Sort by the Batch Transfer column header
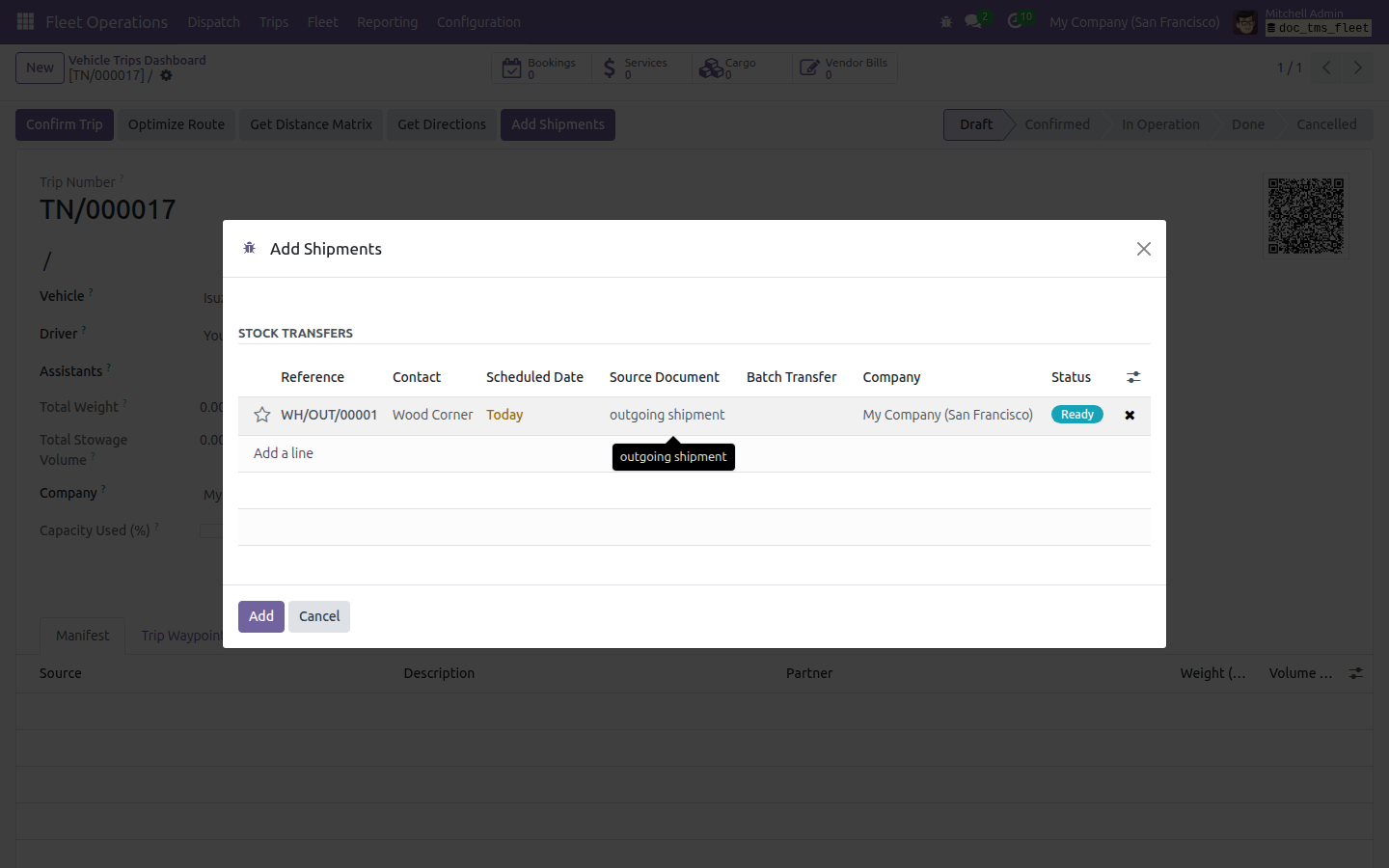The width and height of the screenshot is (1389, 868). [x=791, y=377]
